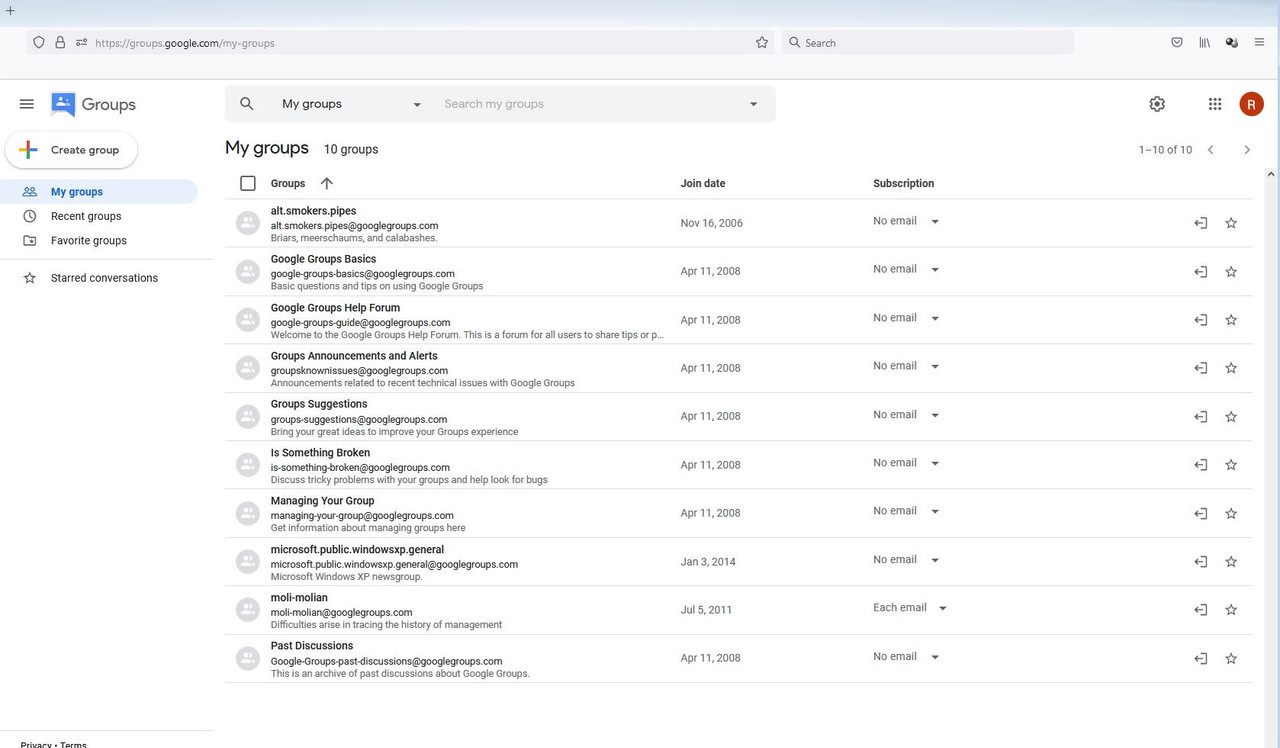
Task: Change Is Something Broken subscription dropdown
Action: (x=906, y=463)
